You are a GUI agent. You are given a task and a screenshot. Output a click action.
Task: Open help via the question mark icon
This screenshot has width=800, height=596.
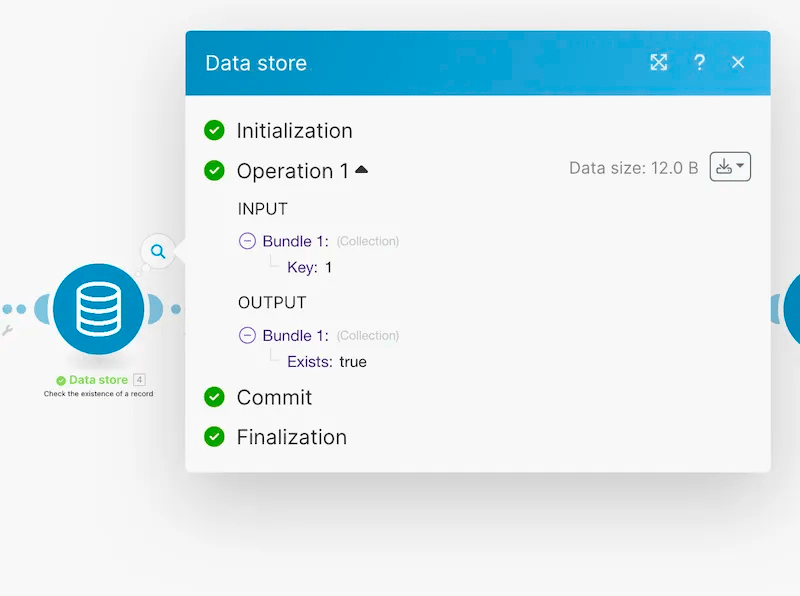pos(700,62)
